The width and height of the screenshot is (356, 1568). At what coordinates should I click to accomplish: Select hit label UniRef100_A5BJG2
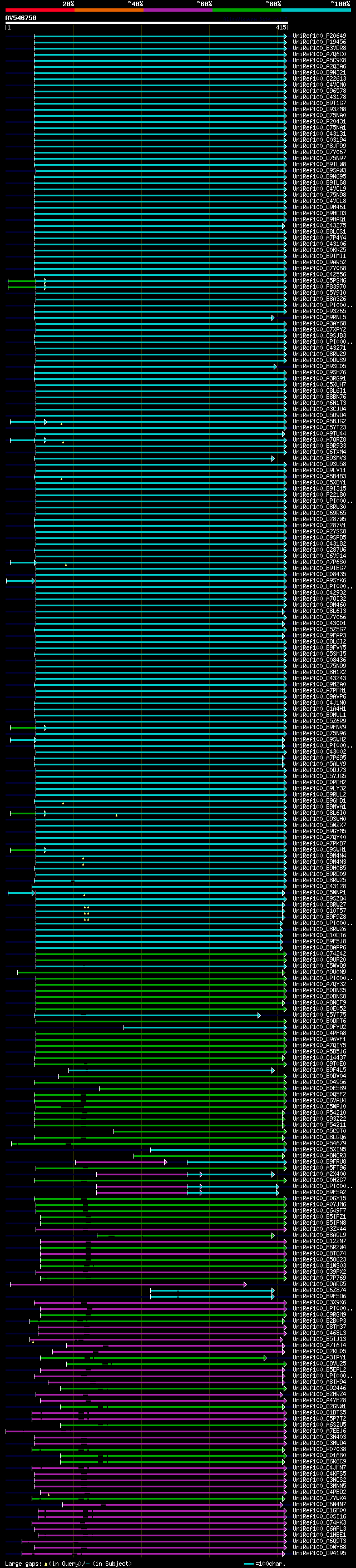pyautogui.click(x=319, y=421)
